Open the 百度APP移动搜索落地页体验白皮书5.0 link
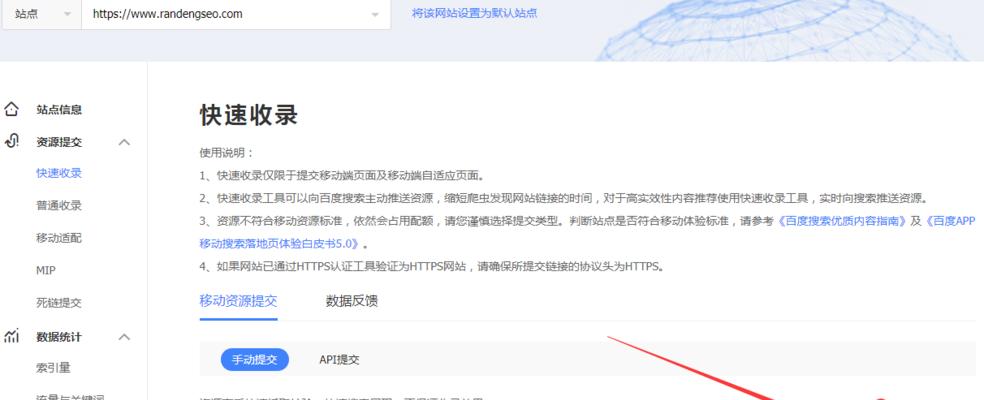Viewport: 984px width, 400px height. coord(282,243)
